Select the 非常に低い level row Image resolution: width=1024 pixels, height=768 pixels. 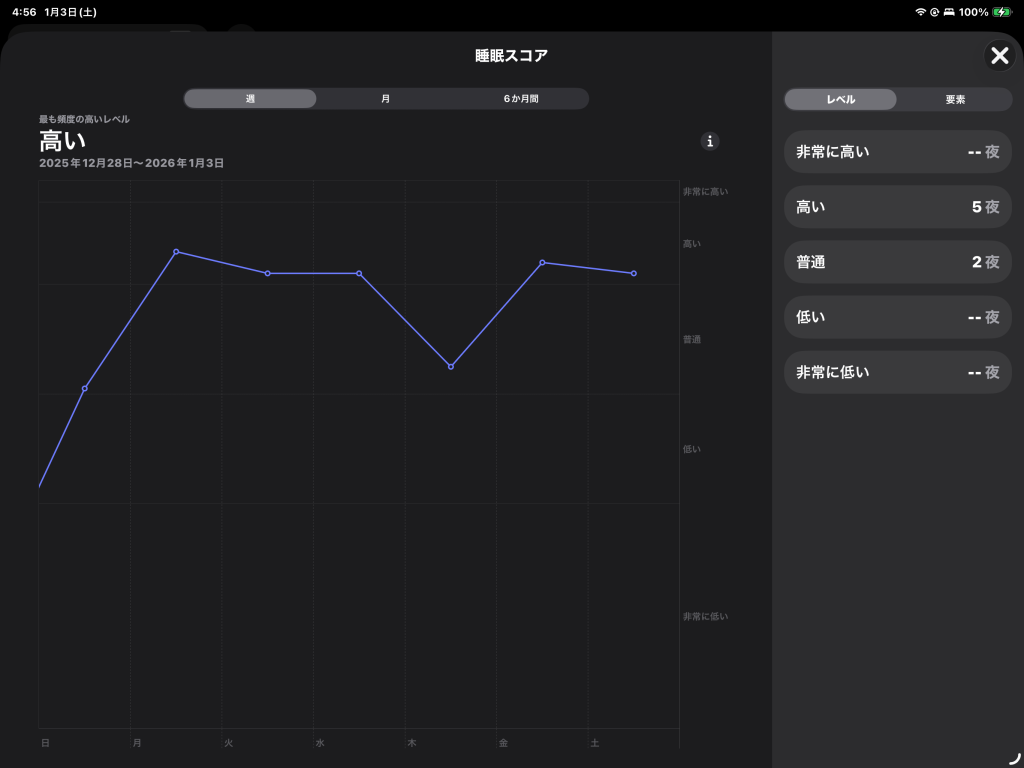tap(897, 372)
